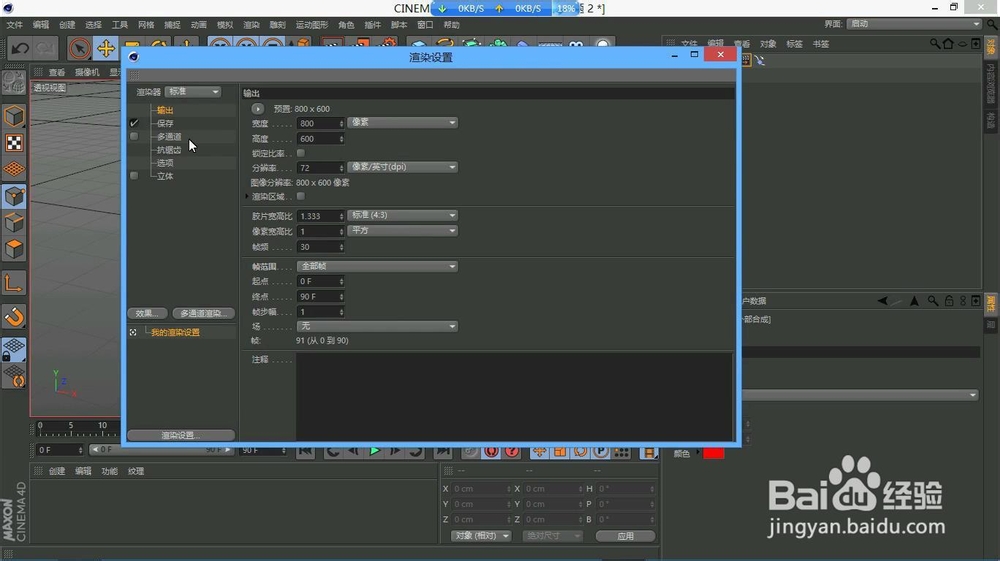Image resolution: width=1000 pixels, height=561 pixels.
Task: Click the orange L-shaped axis tool icon
Action: tap(14, 283)
